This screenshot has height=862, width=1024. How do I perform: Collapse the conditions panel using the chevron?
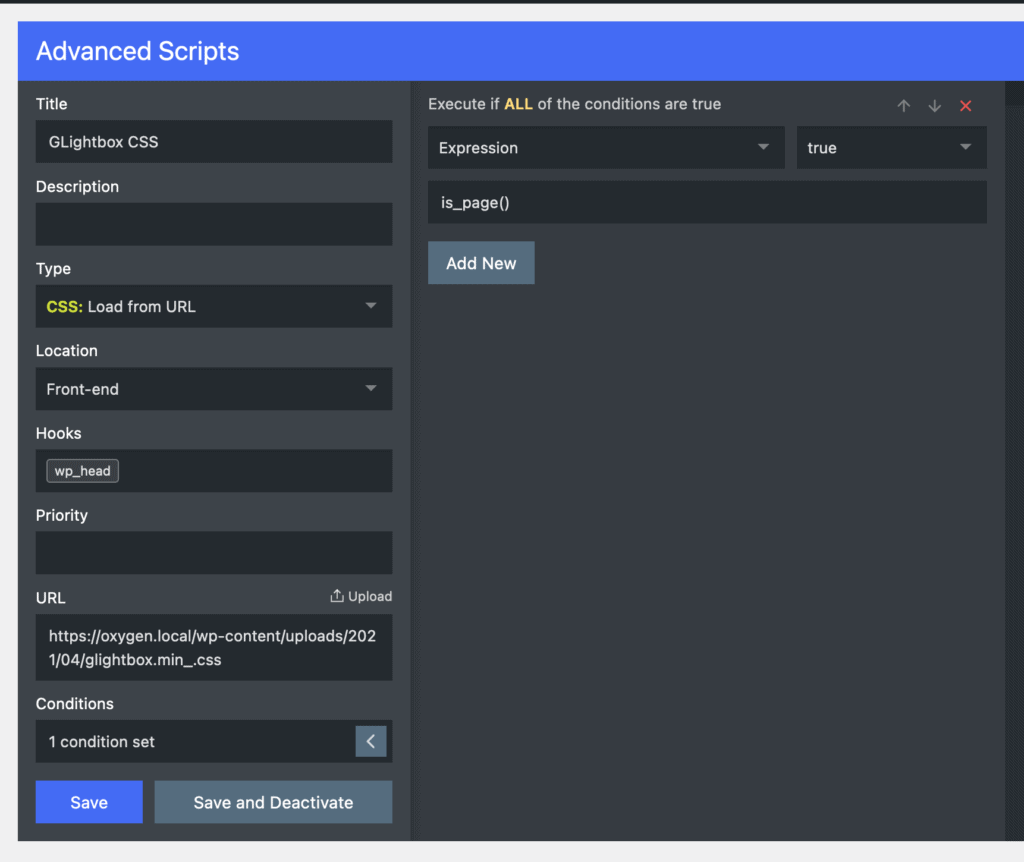pos(371,741)
